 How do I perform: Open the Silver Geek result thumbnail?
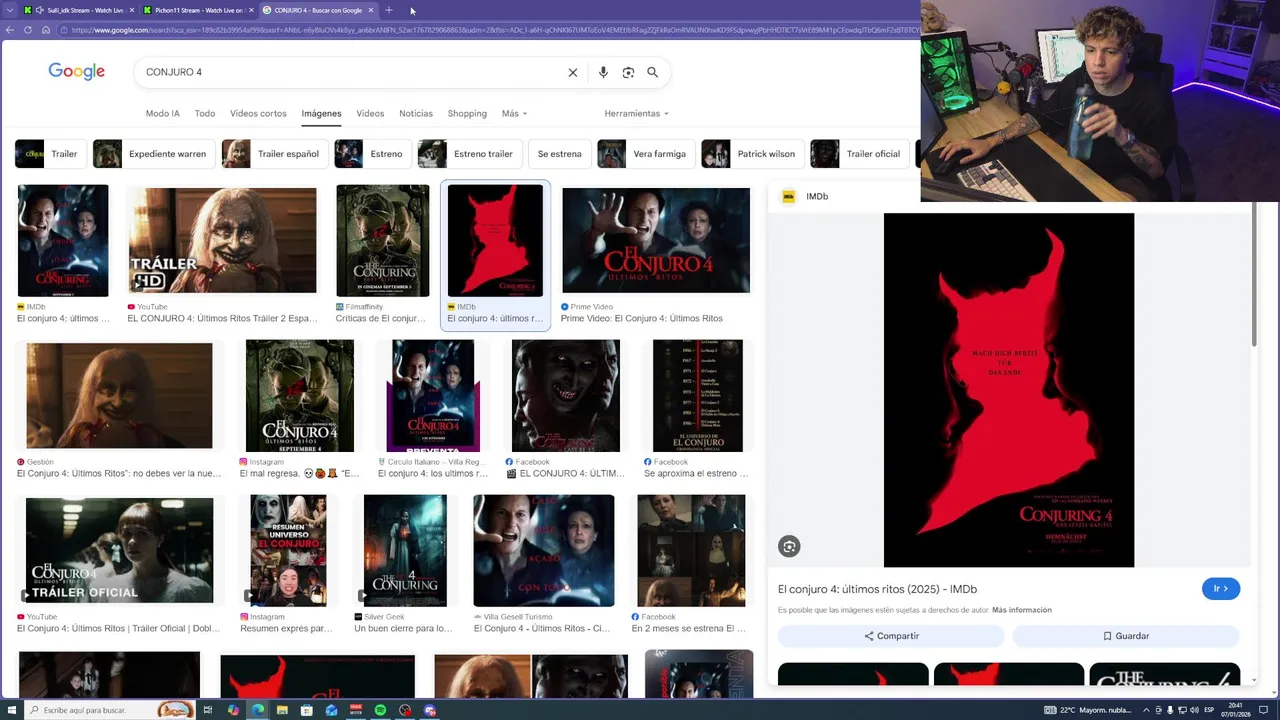405,551
